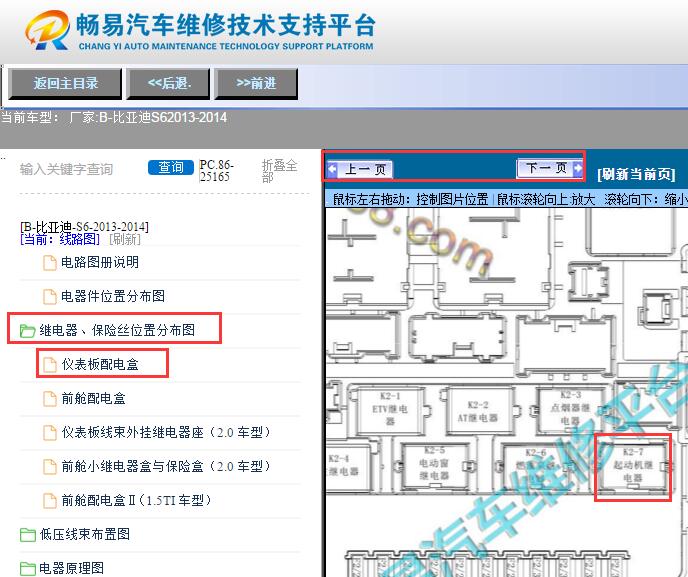This screenshot has width=688, height=577.
Task: Click the page icon beside 前舱配电盒
Action: (50, 399)
